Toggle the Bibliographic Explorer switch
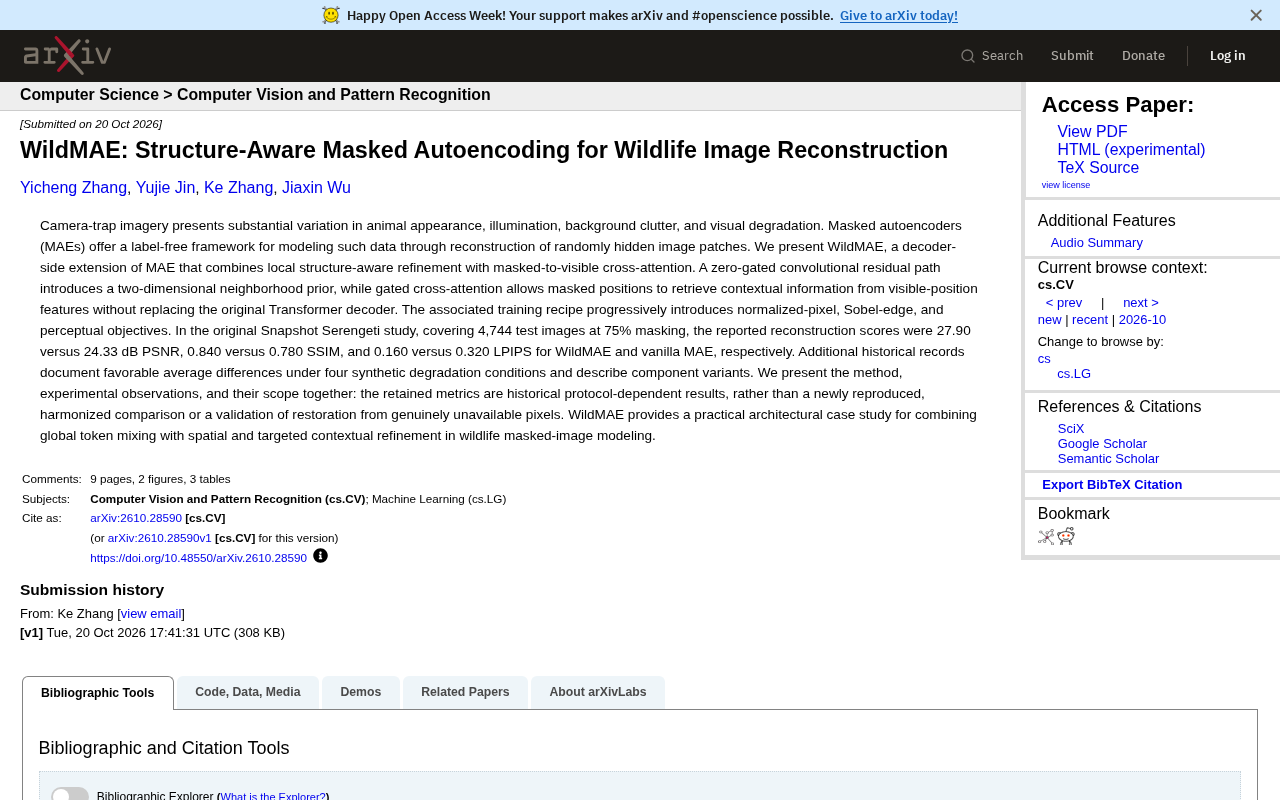 tap(70, 796)
